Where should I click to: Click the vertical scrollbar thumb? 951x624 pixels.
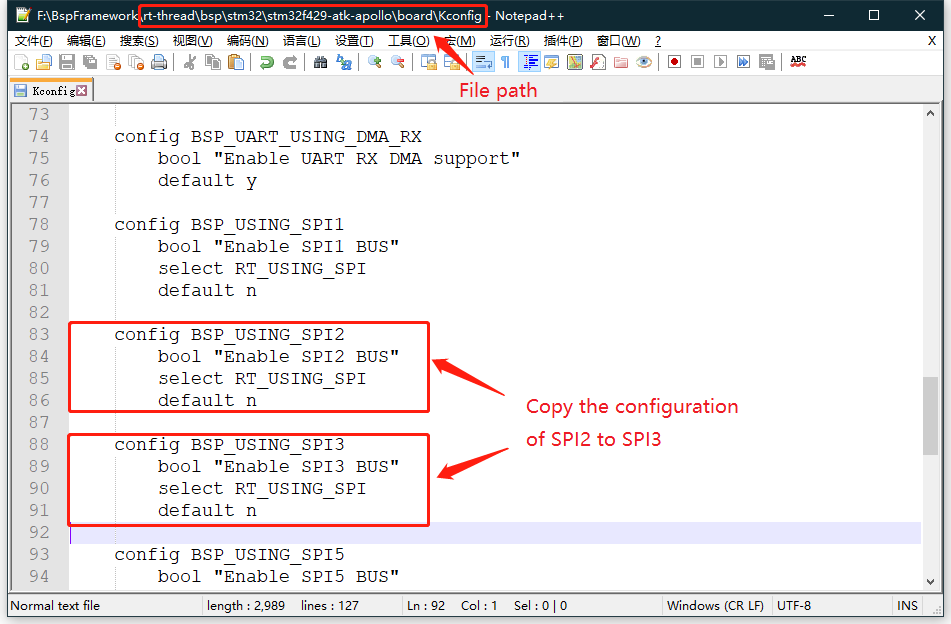930,415
